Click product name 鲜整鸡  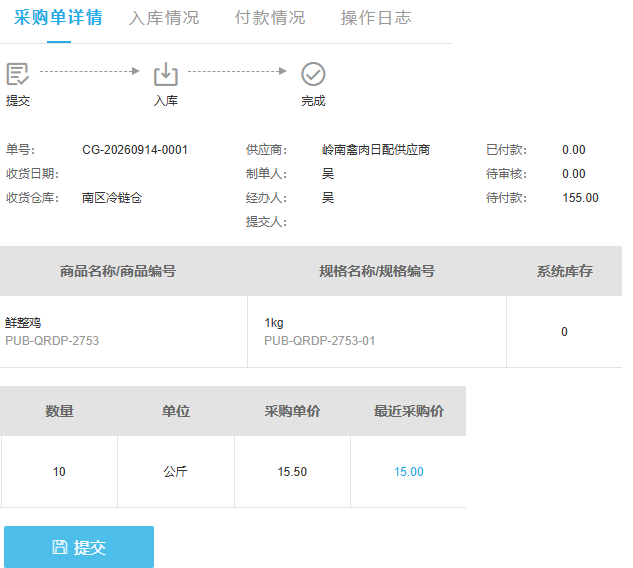point(23,323)
